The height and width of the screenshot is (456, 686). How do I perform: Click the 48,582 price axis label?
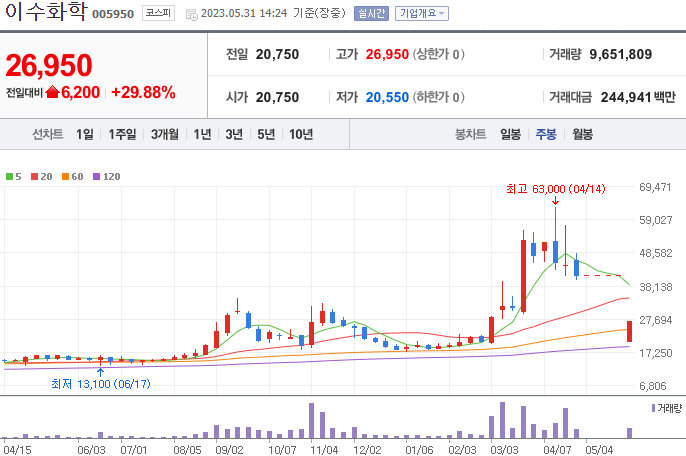coord(655,253)
